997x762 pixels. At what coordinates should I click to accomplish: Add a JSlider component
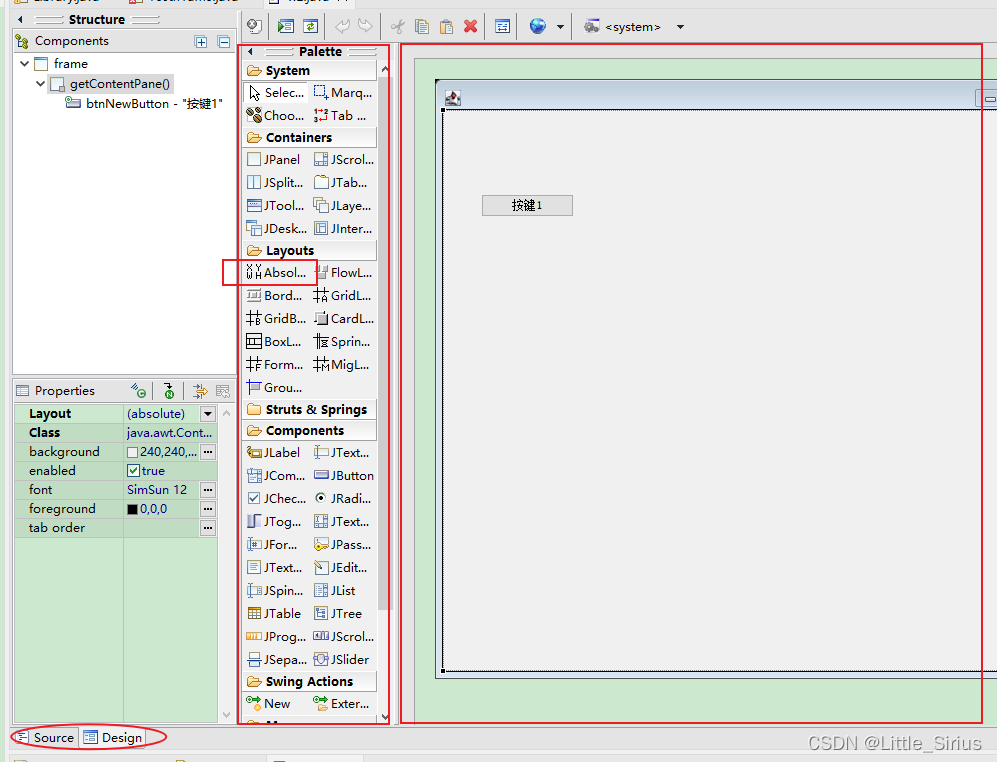pos(343,660)
